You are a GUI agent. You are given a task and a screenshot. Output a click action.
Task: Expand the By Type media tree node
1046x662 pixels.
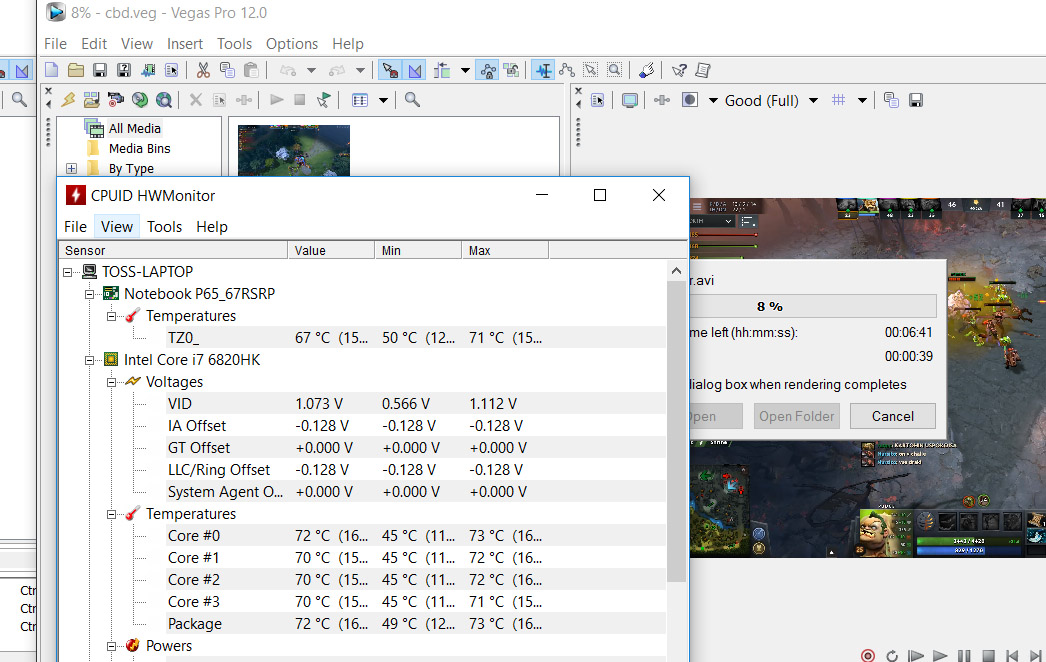(x=71, y=169)
